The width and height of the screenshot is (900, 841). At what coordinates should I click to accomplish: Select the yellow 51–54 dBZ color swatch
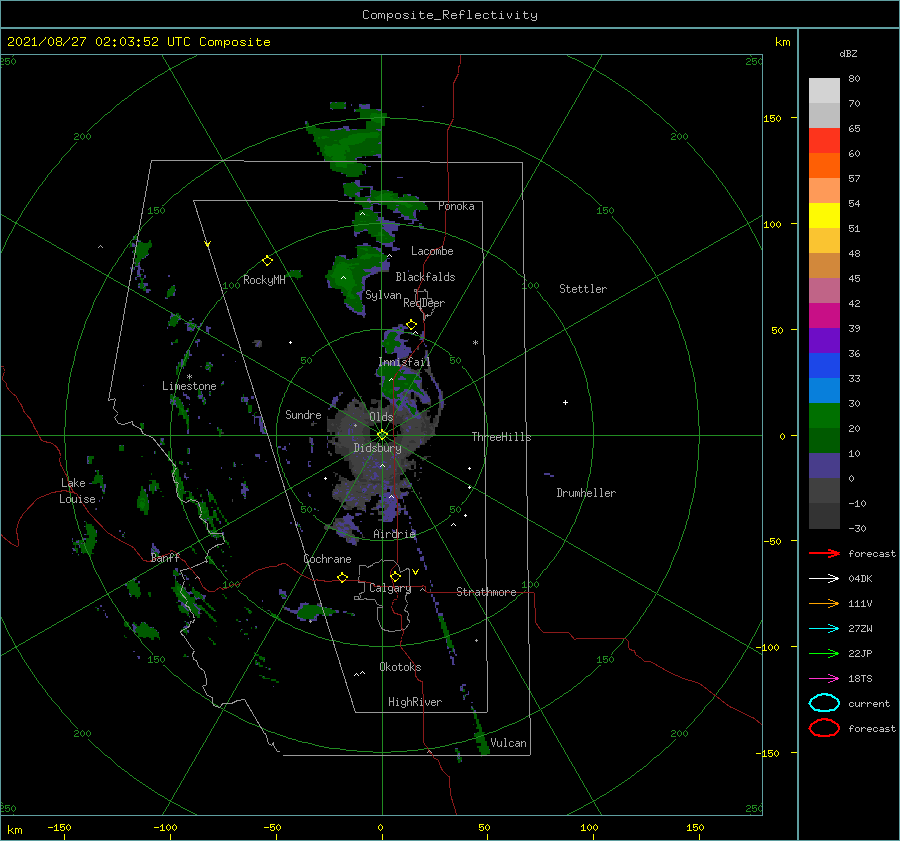tap(824, 216)
